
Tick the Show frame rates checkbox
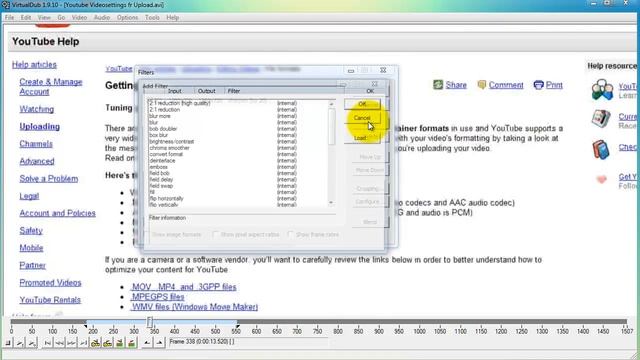click(x=290, y=234)
